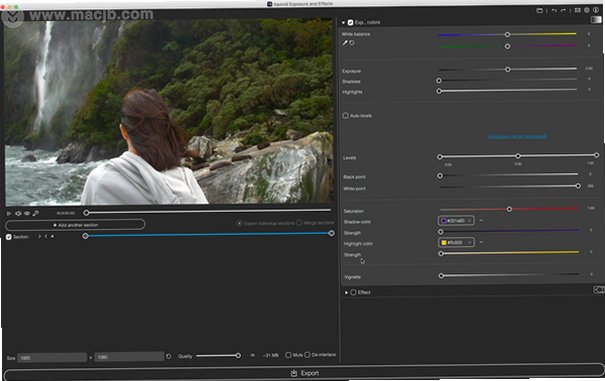Click the Highlight Strength slider handle
The width and height of the screenshot is (605, 381).
[441, 254]
